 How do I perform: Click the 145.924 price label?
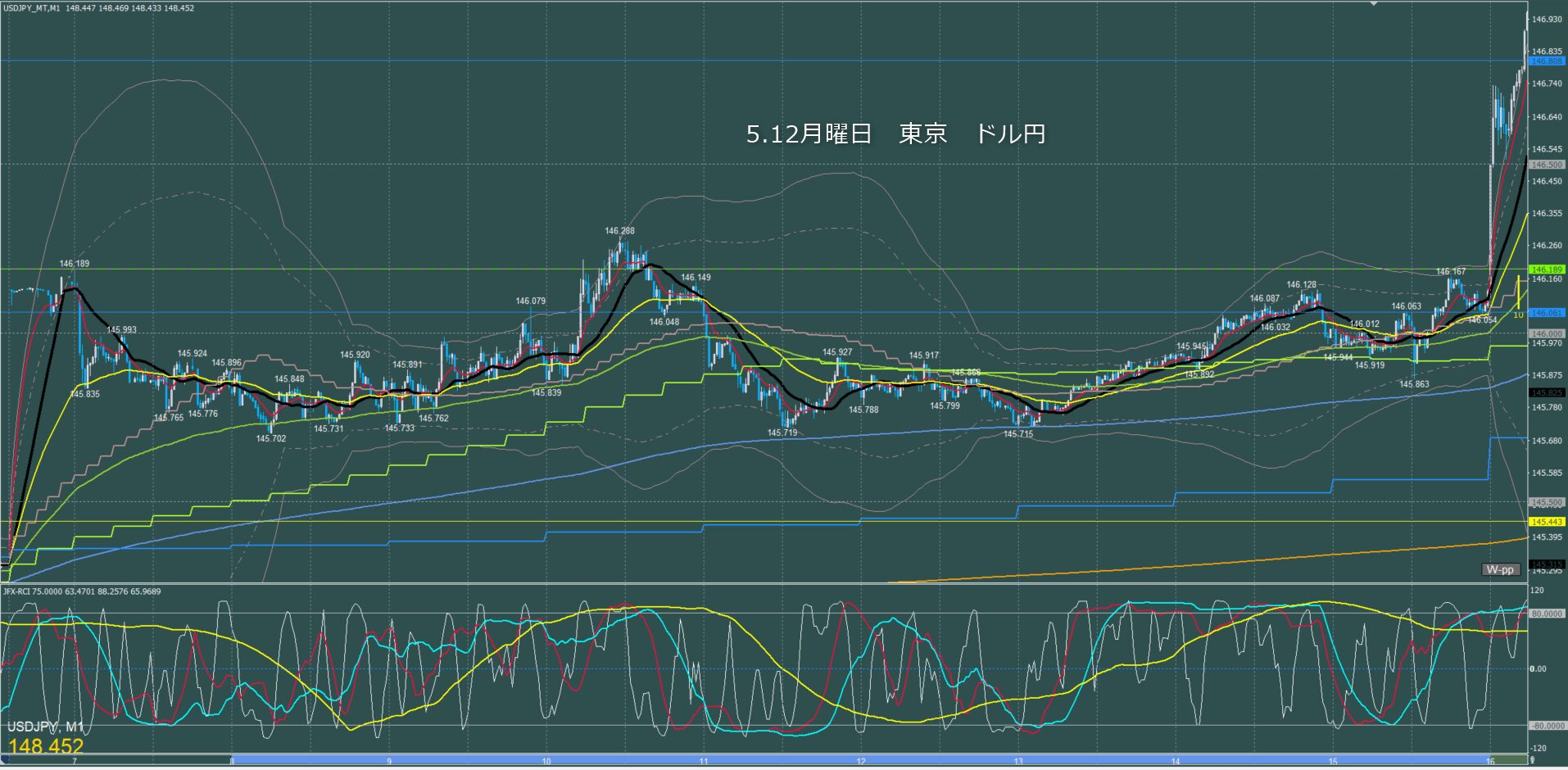point(193,354)
